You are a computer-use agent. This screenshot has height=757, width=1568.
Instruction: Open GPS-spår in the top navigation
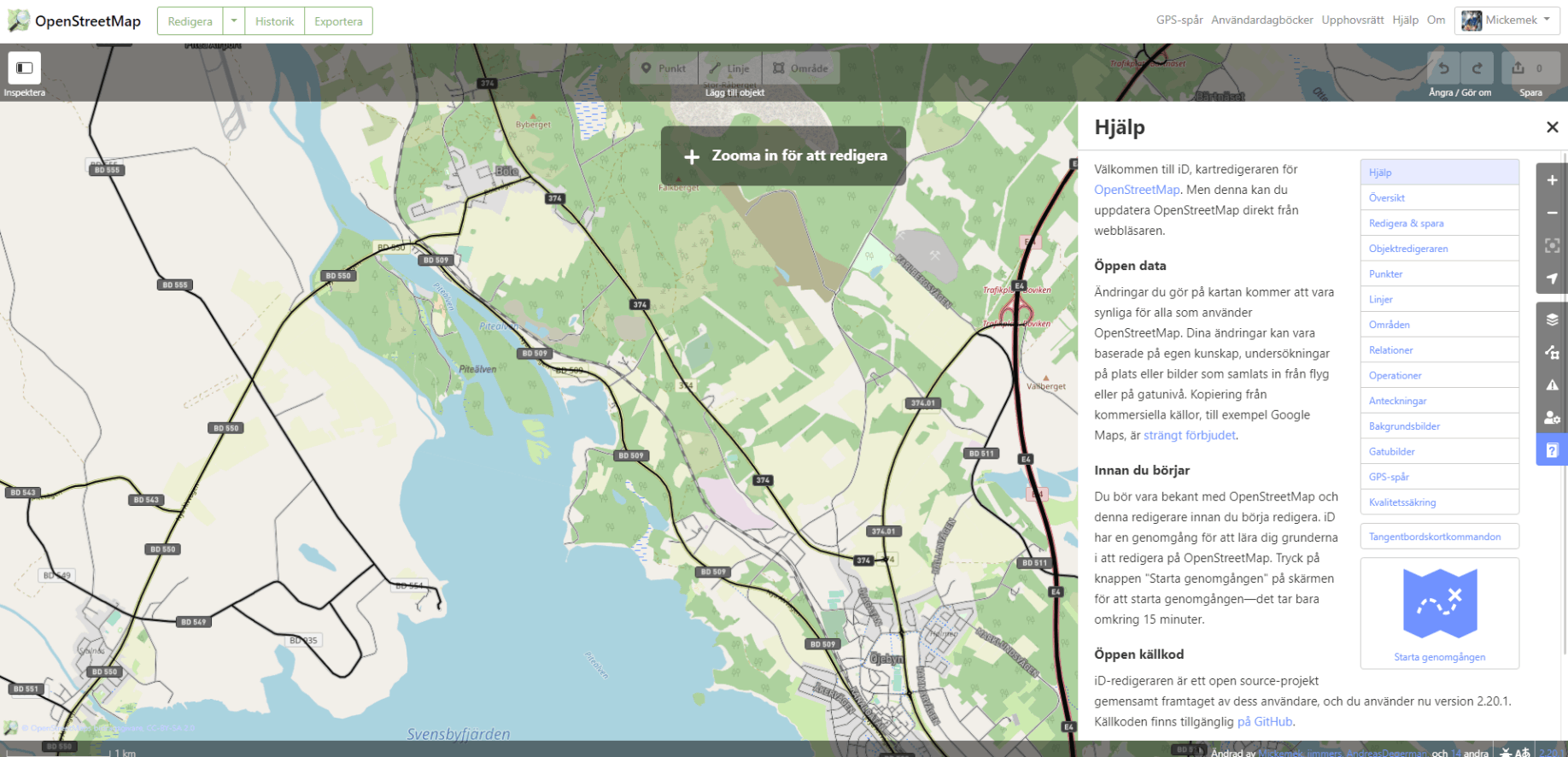(1179, 20)
